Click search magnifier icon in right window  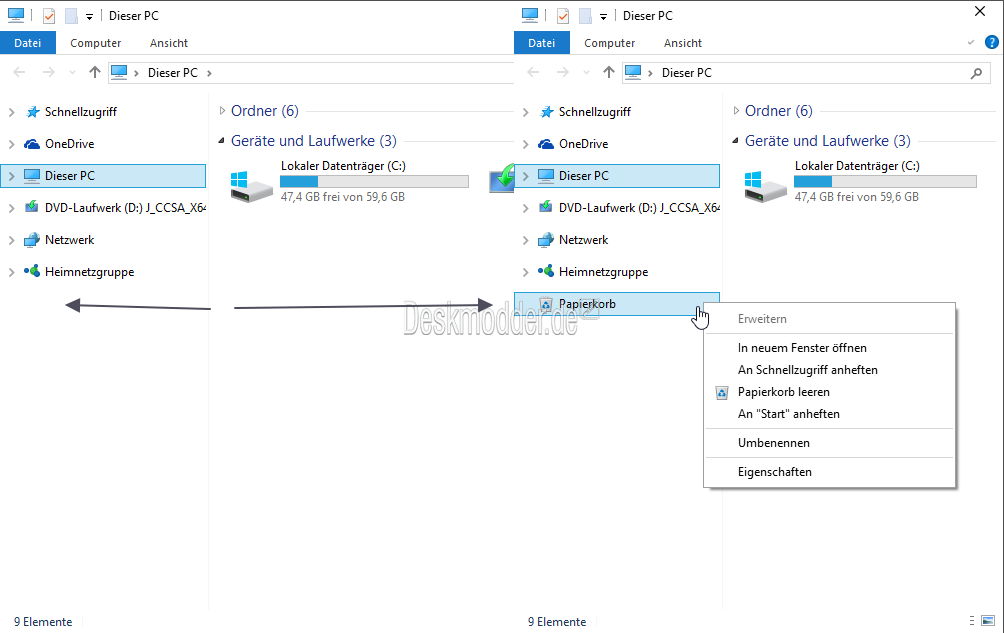click(976, 73)
